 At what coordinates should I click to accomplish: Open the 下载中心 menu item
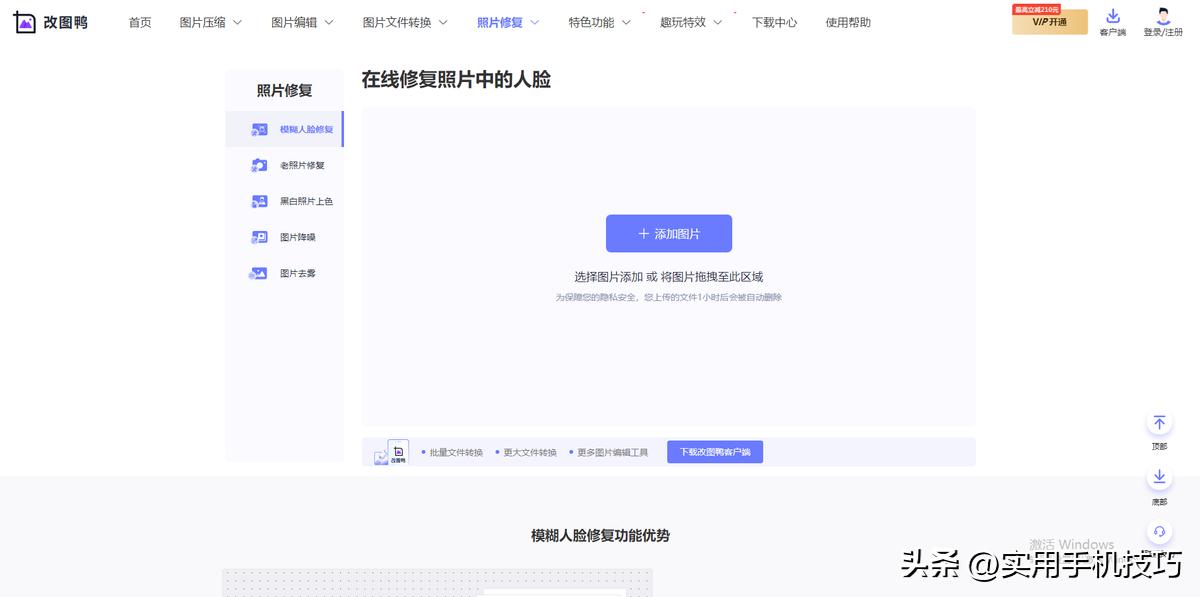pos(775,22)
